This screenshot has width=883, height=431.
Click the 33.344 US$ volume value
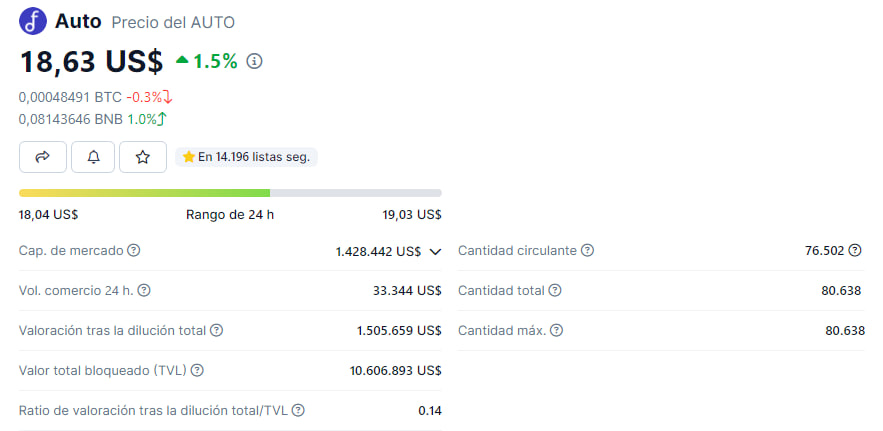[407, 291]
